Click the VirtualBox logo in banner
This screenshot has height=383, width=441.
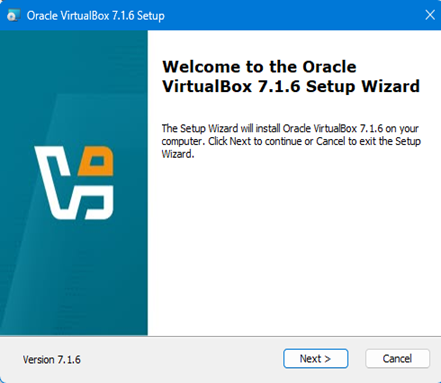coord(74,182)
